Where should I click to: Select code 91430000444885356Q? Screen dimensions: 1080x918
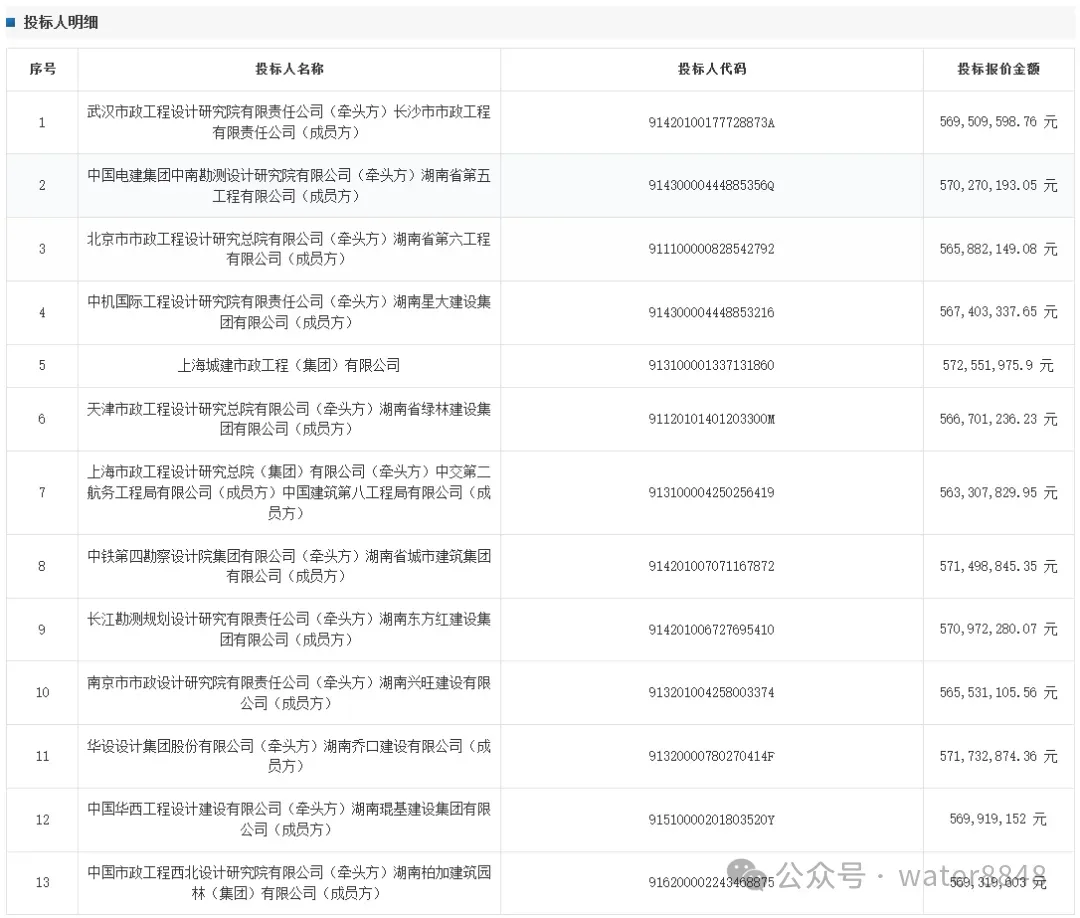coord(712,185)
